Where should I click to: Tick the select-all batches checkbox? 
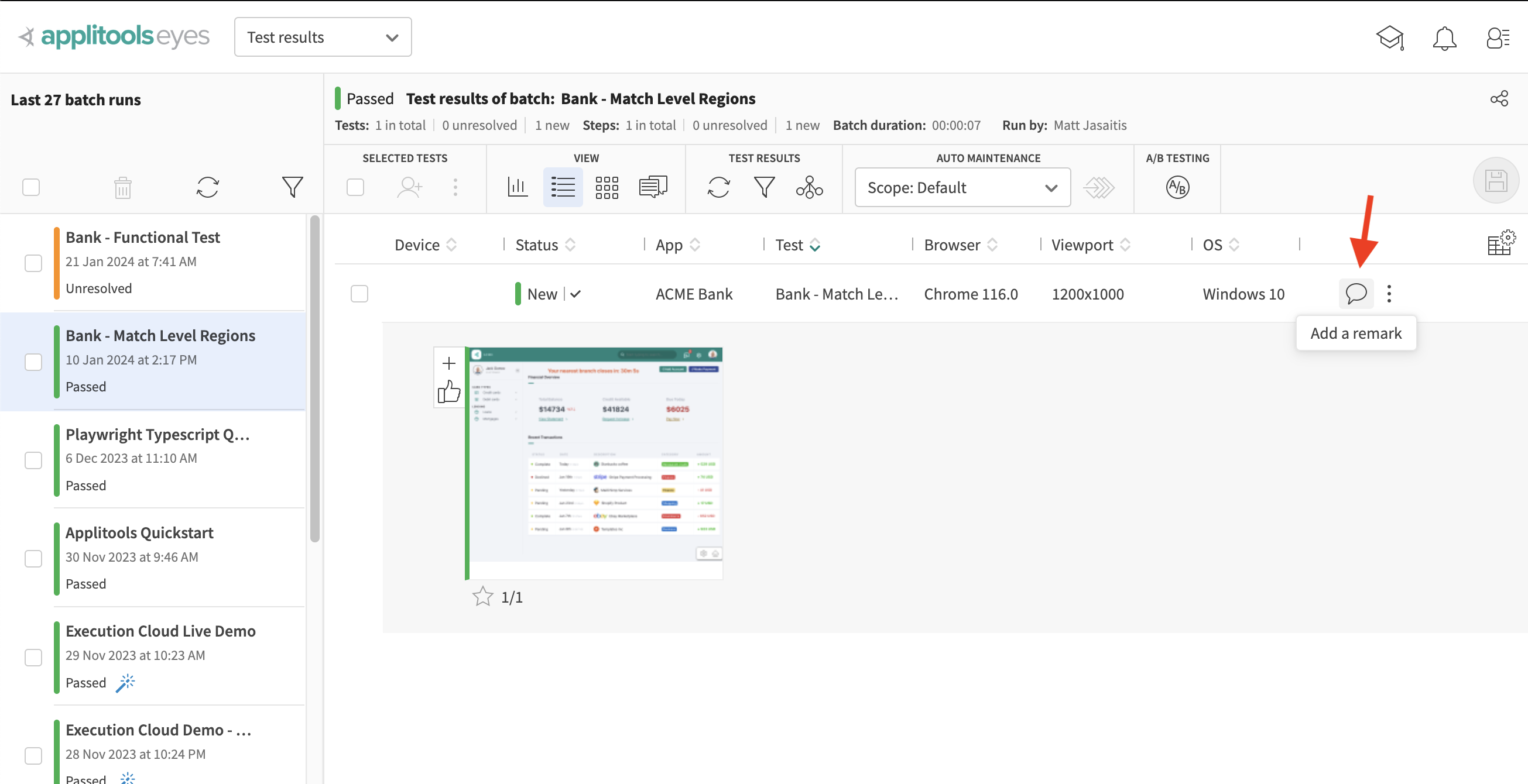[31, 187]
